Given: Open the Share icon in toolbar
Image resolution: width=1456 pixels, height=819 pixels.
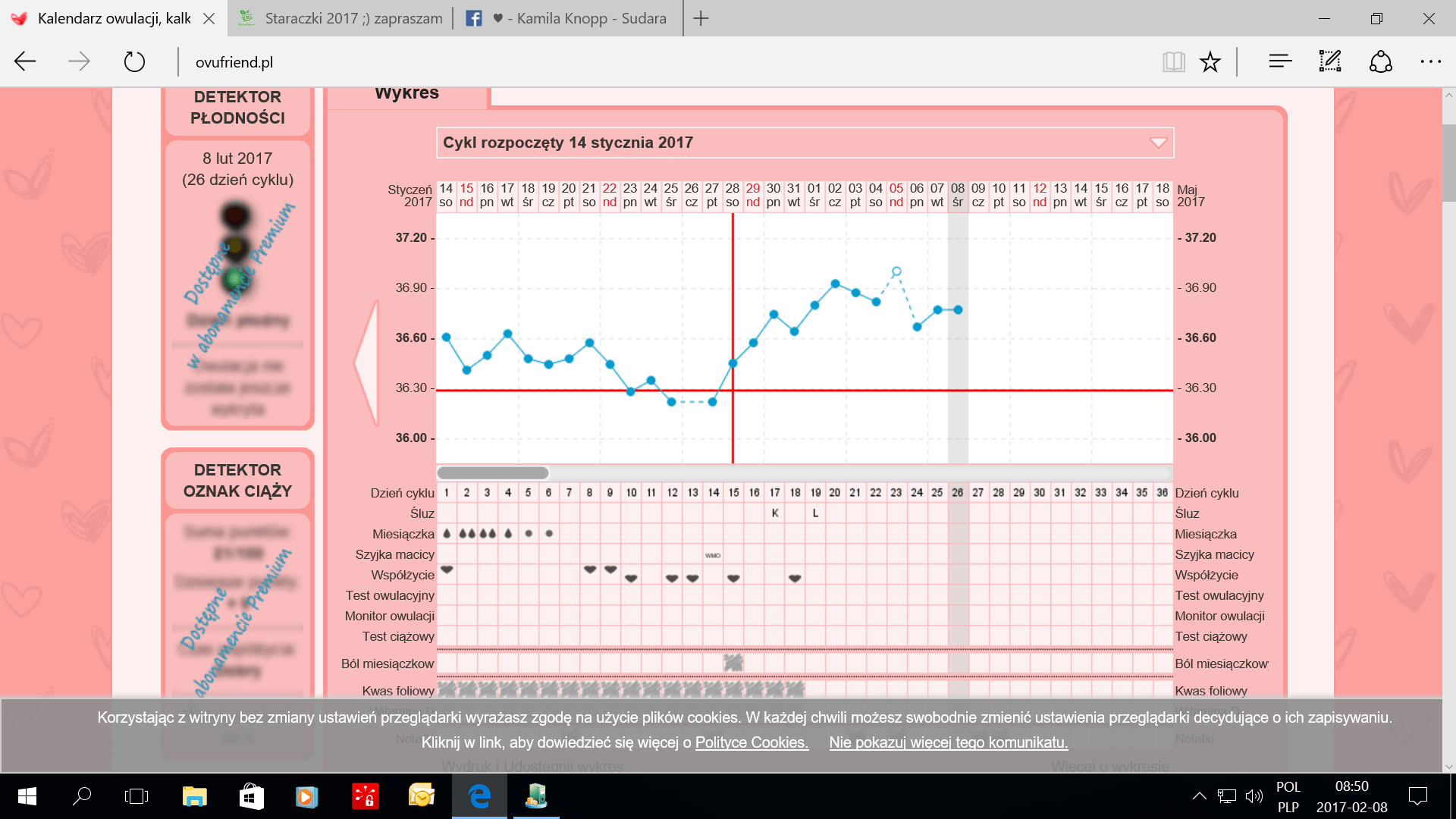Looking at the screenshot, I should coord(1380,61).
